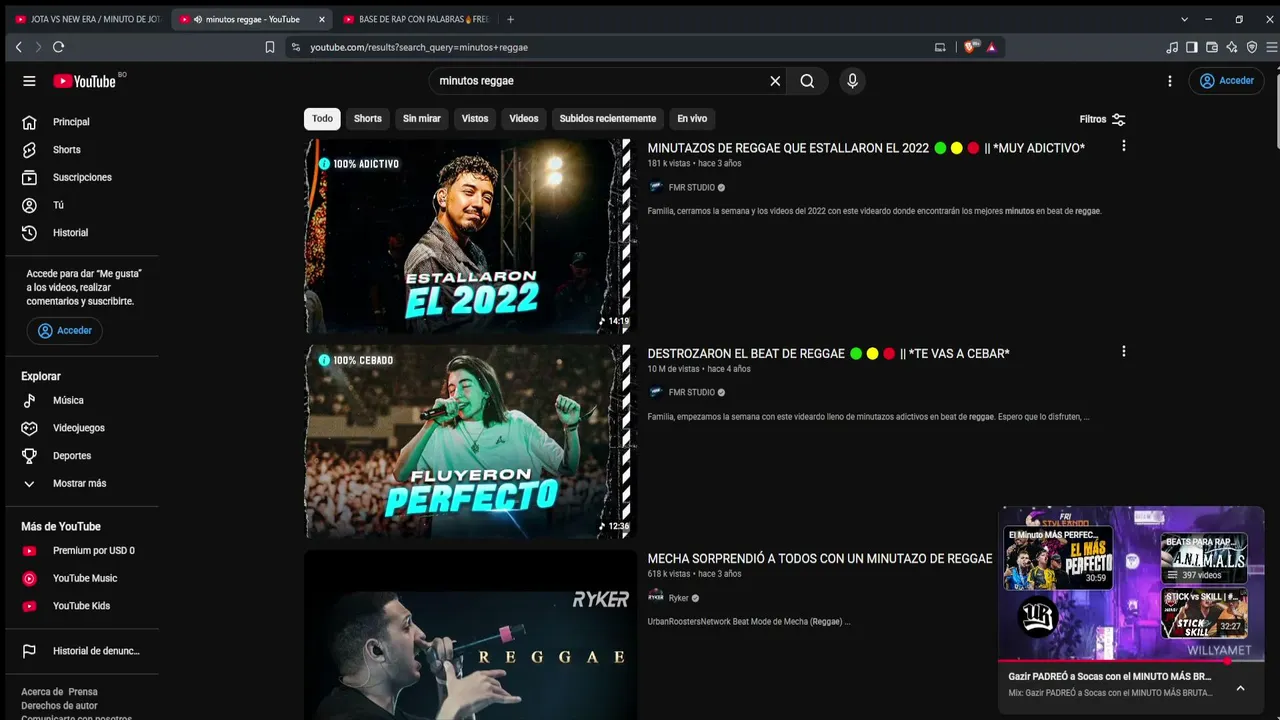Viewport: 1280px width, 720px height.
Task: Switch to 'JOTA VS NEW ERA' tab
Action: [x=88, y=19]
